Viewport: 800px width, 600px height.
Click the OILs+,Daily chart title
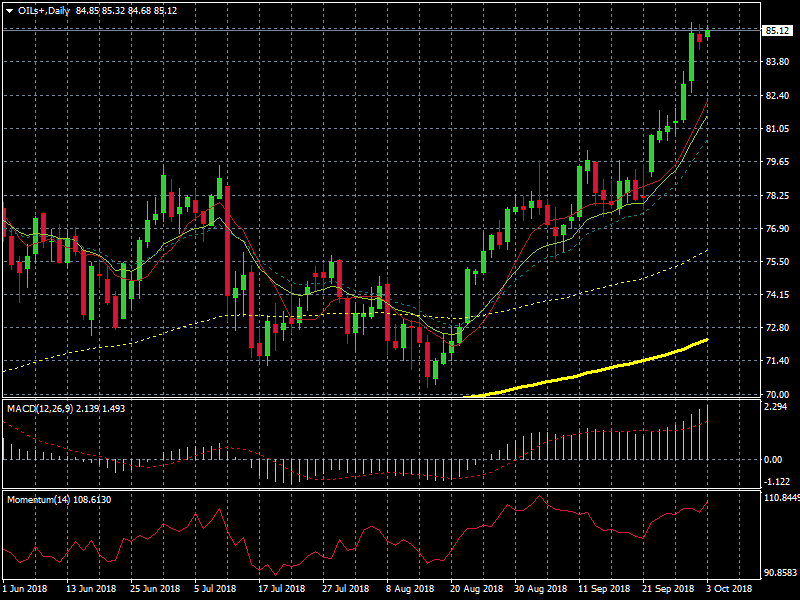(x=42, y=10)
